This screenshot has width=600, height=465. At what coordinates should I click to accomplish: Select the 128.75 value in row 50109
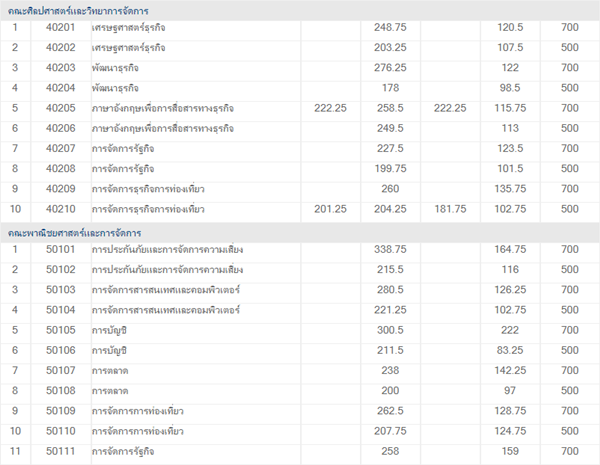510,411
